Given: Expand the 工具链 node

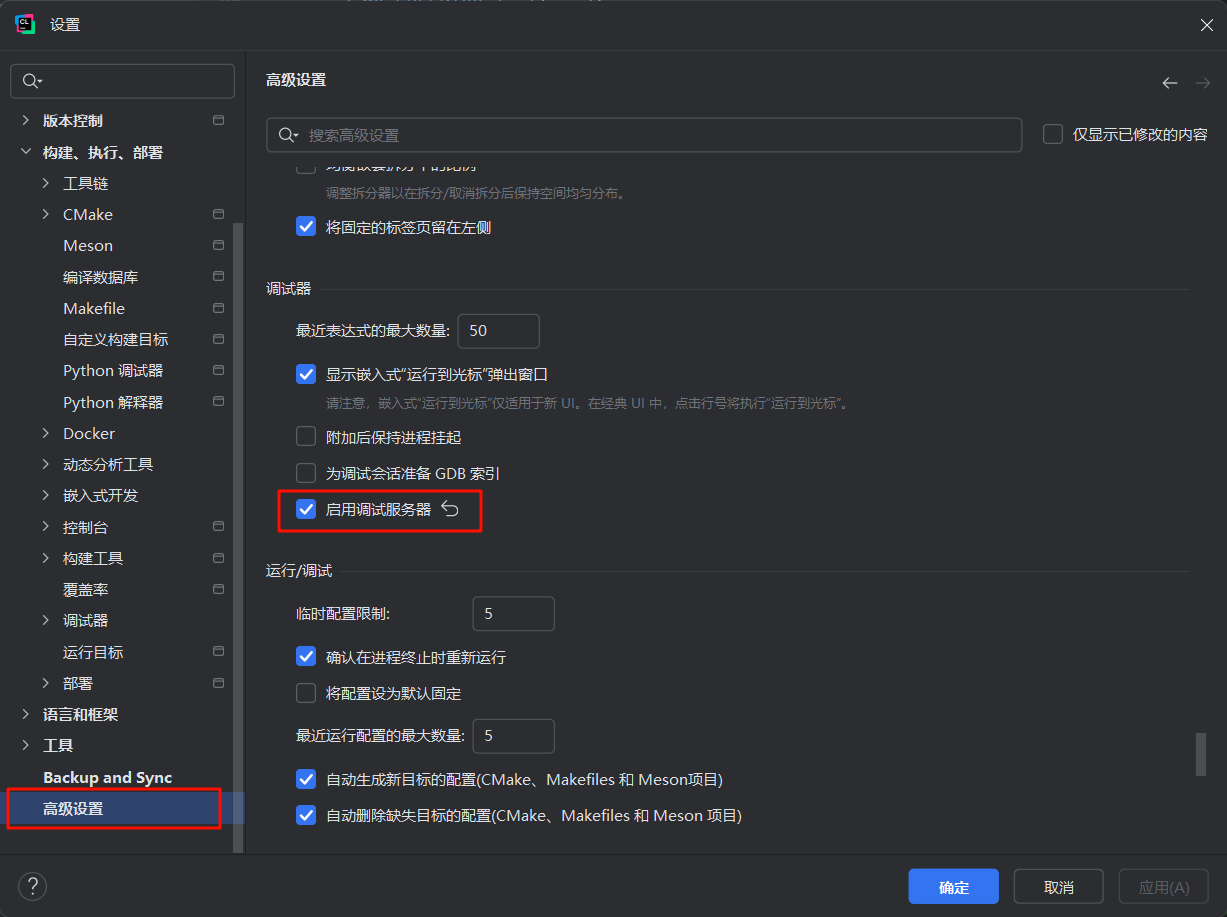Looking at the screenshot, I should tap(46, 183).
